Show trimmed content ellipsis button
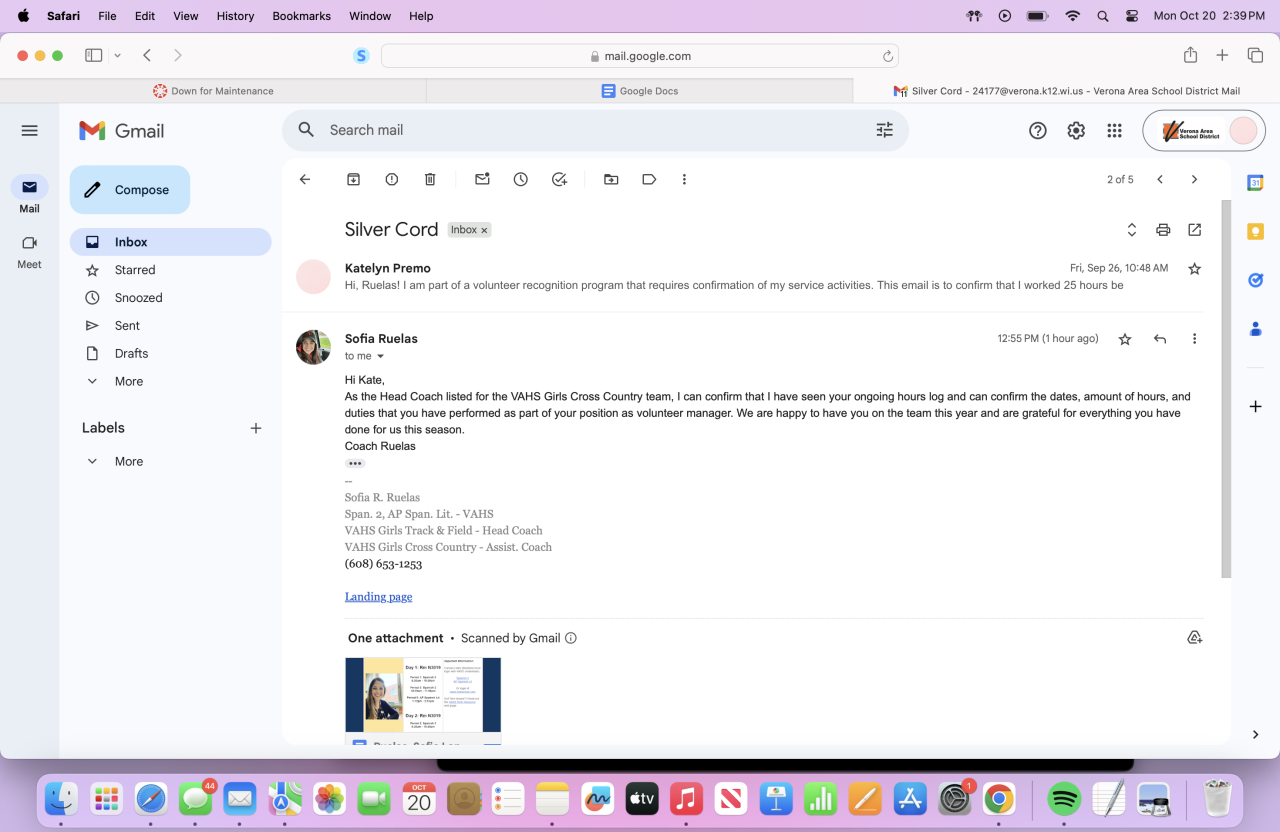The width and height of the screenshot is (1280, 832). coord(355,463)
